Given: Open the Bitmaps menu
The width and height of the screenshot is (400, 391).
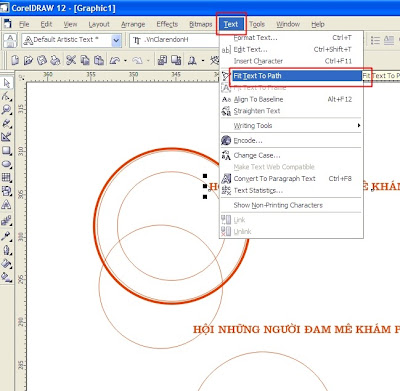Looking at the screenshot, I should [x=201, y=24].
